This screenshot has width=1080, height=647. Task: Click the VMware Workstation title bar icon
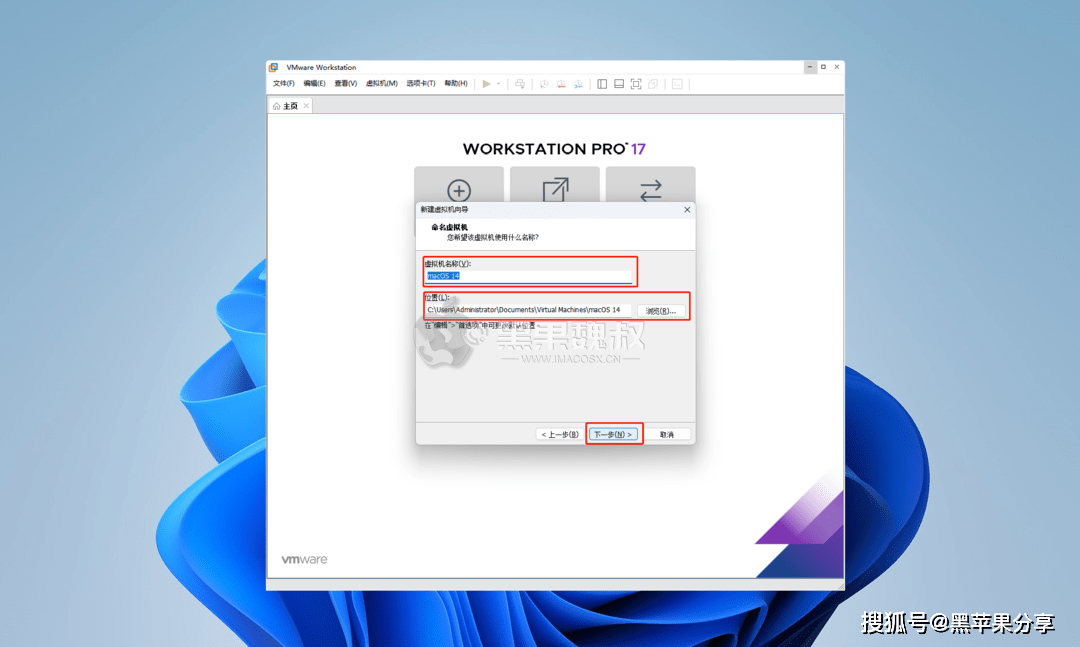(x=274, y=68)
